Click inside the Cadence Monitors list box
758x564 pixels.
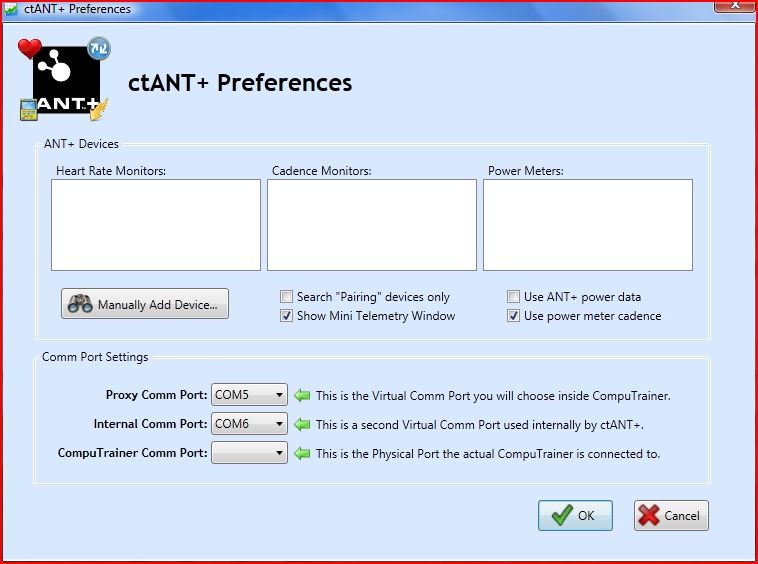point(372,225)
